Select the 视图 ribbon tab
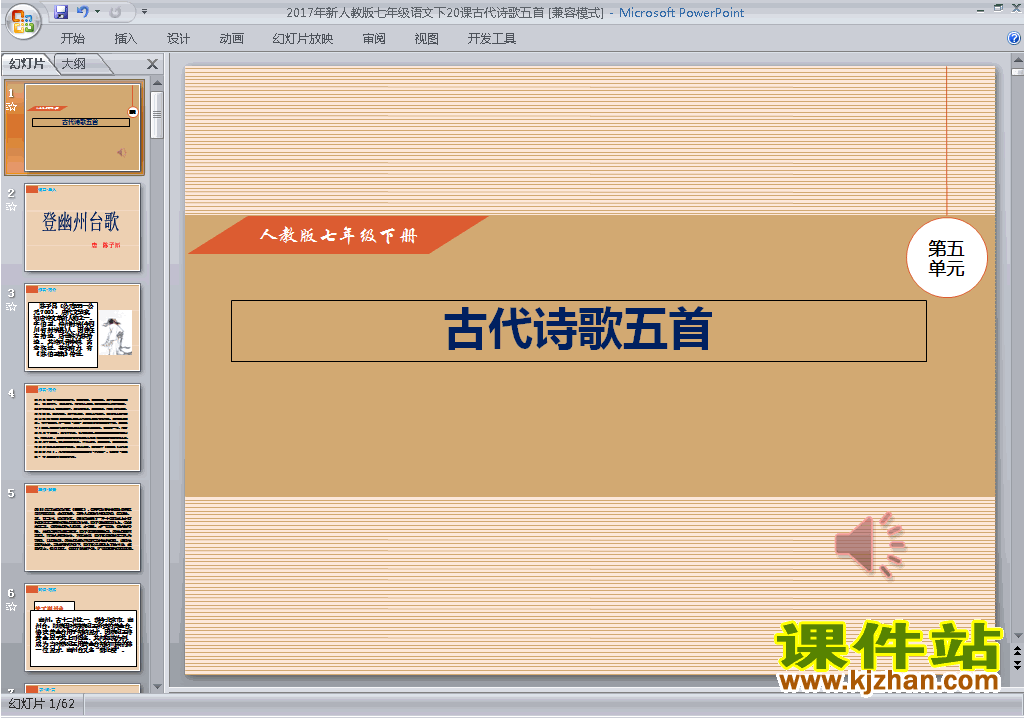The image size is (1024, 718). pyautogui.click(x=426, y=39)
